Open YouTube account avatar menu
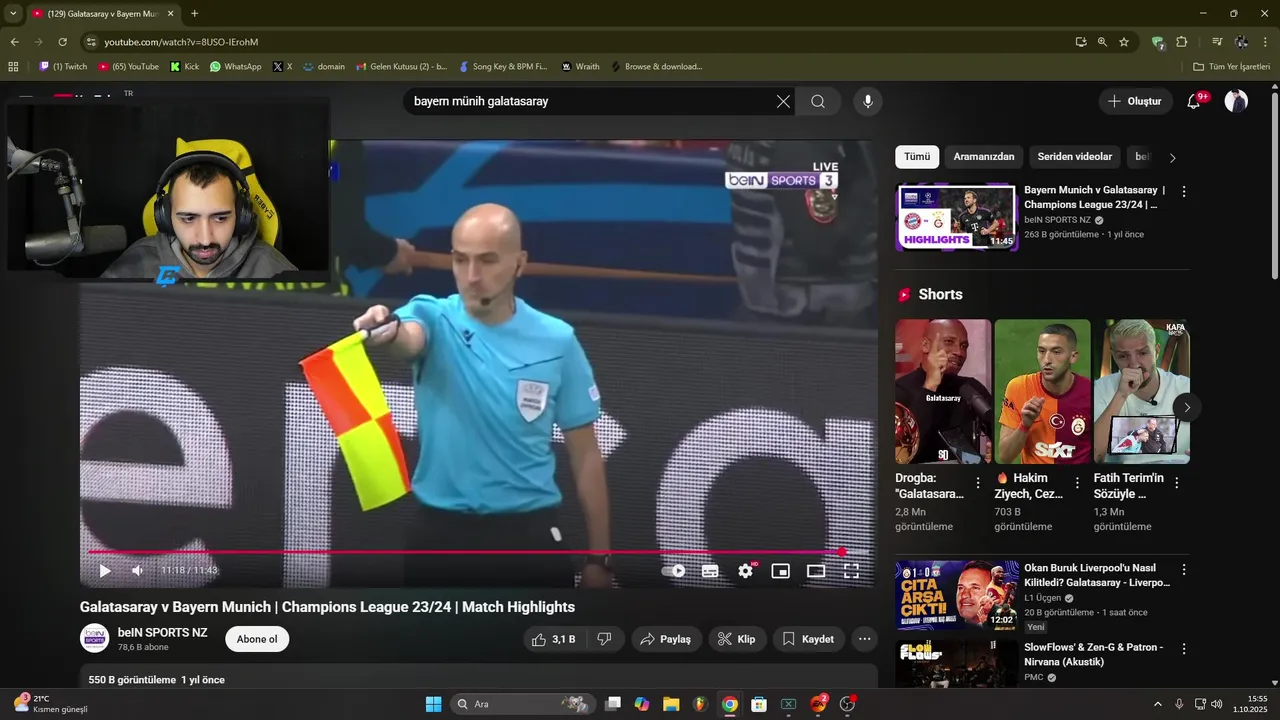This screenshot has height=720, width=1280. point(1237,101)
